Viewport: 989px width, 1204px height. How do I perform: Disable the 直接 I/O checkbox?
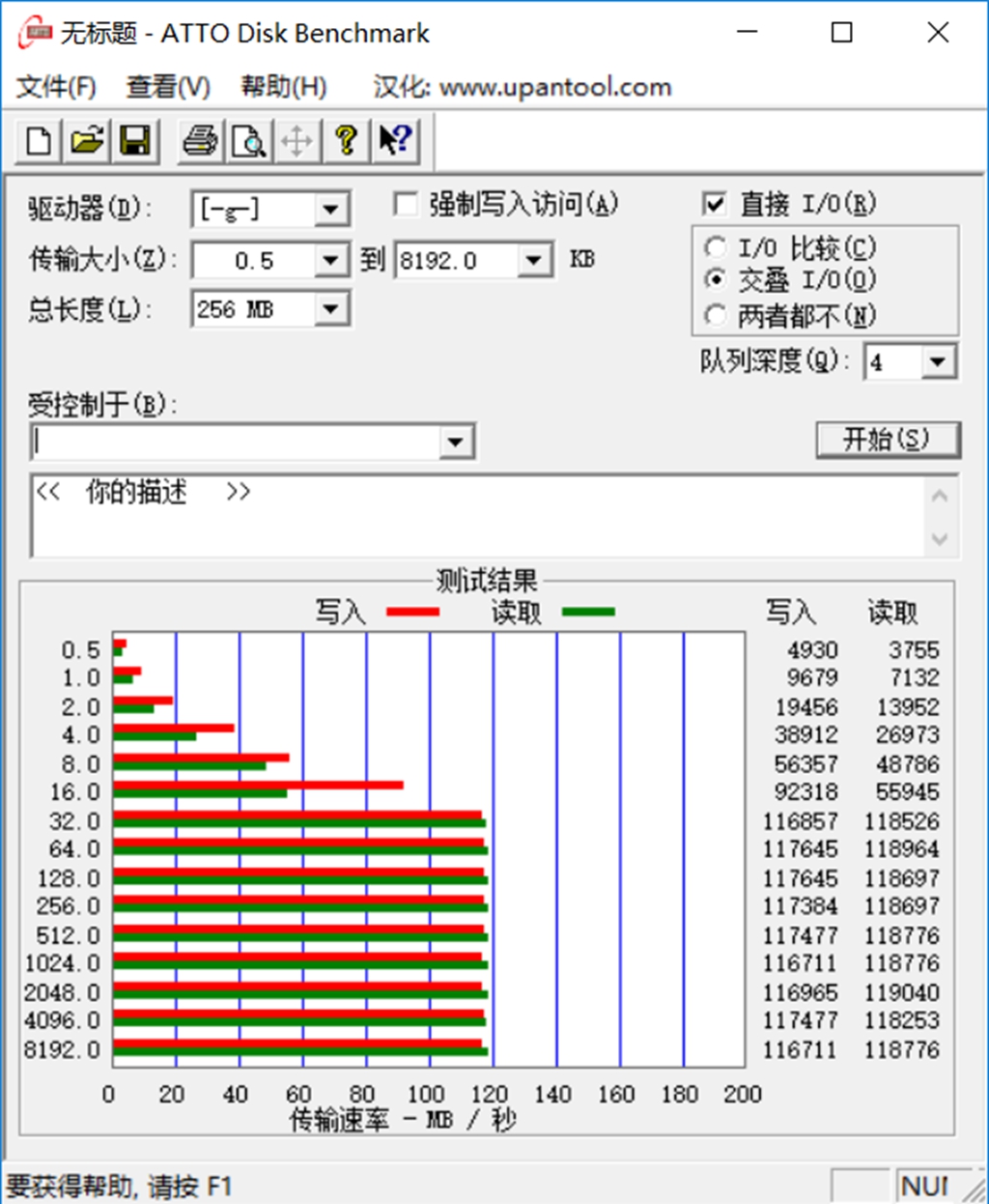(715, 203)
